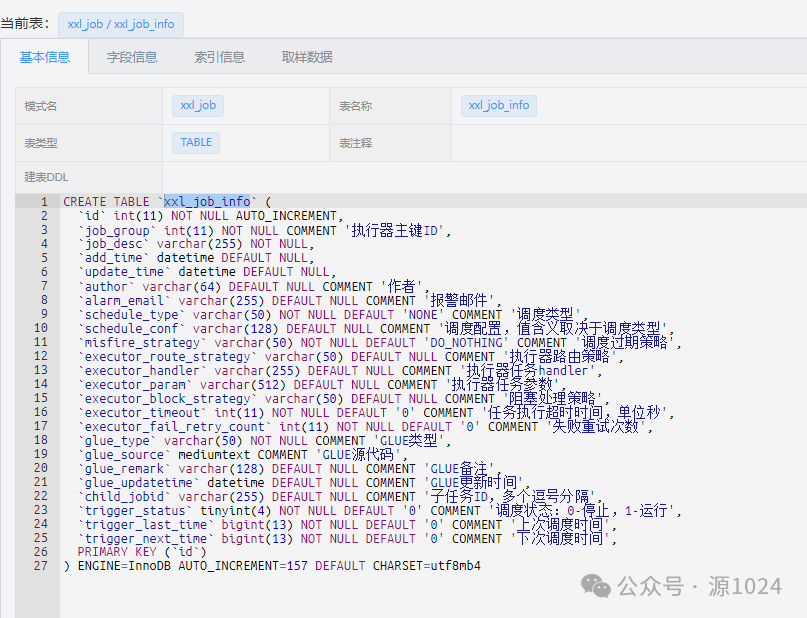This screenshot has height=618, width=807.
Task: Click the 'DO_NOTHING' default value
Action: point(466,342)
